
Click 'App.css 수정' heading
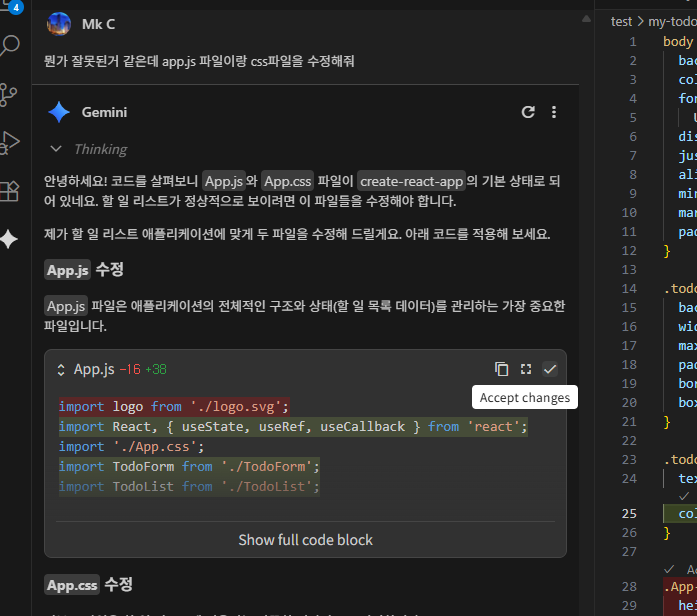[x=88, y=585]
